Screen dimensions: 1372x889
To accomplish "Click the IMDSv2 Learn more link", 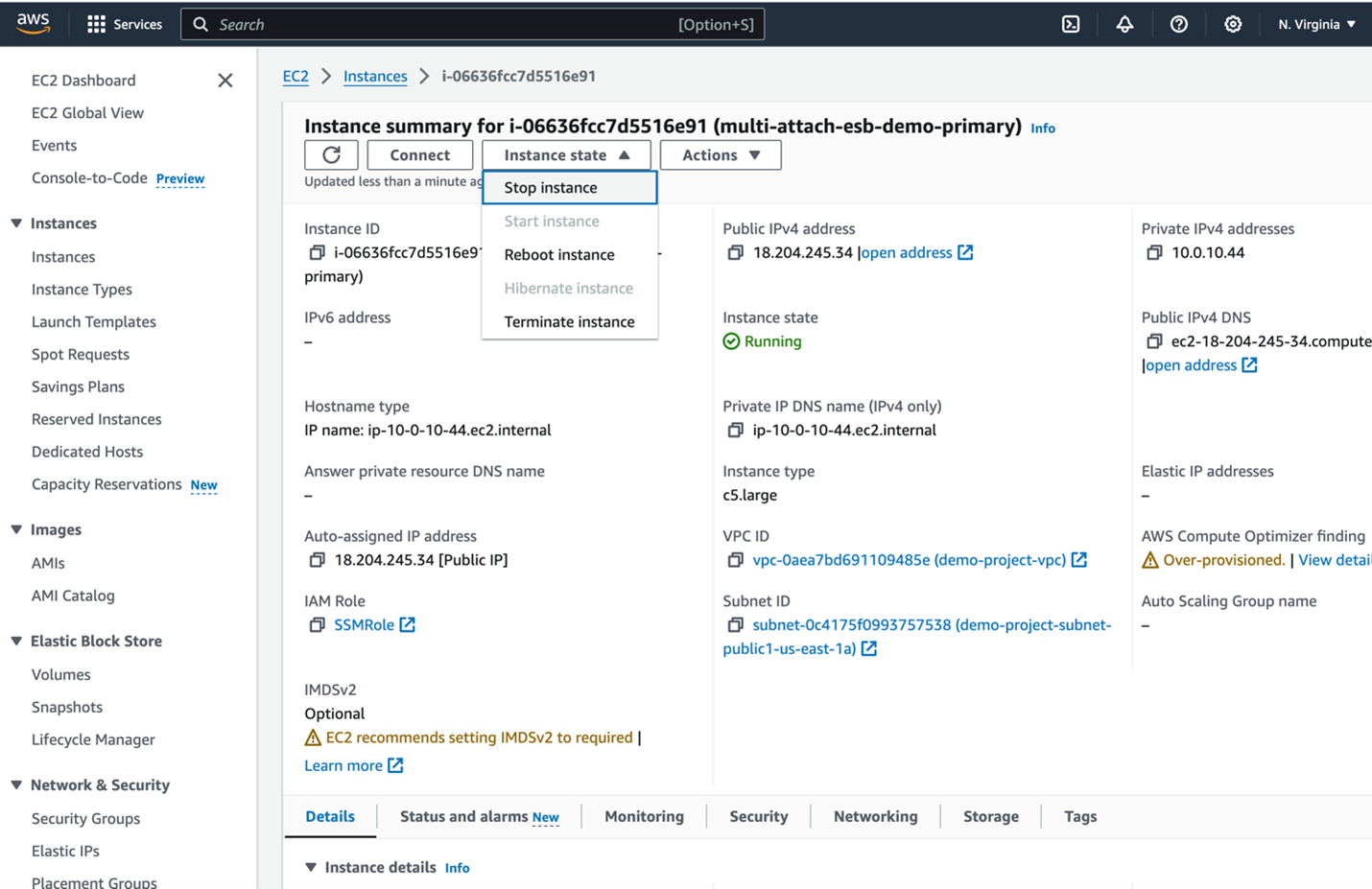I will coord(353,765).
